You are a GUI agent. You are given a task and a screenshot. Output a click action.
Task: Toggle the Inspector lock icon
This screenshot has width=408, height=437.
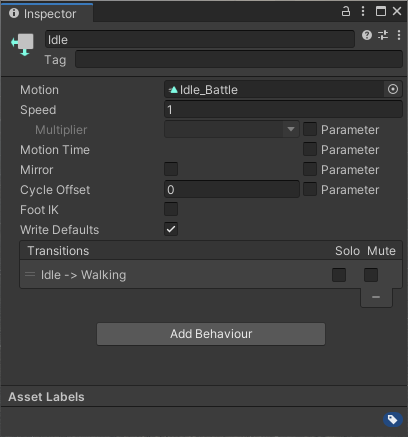(x=346, y=11)
